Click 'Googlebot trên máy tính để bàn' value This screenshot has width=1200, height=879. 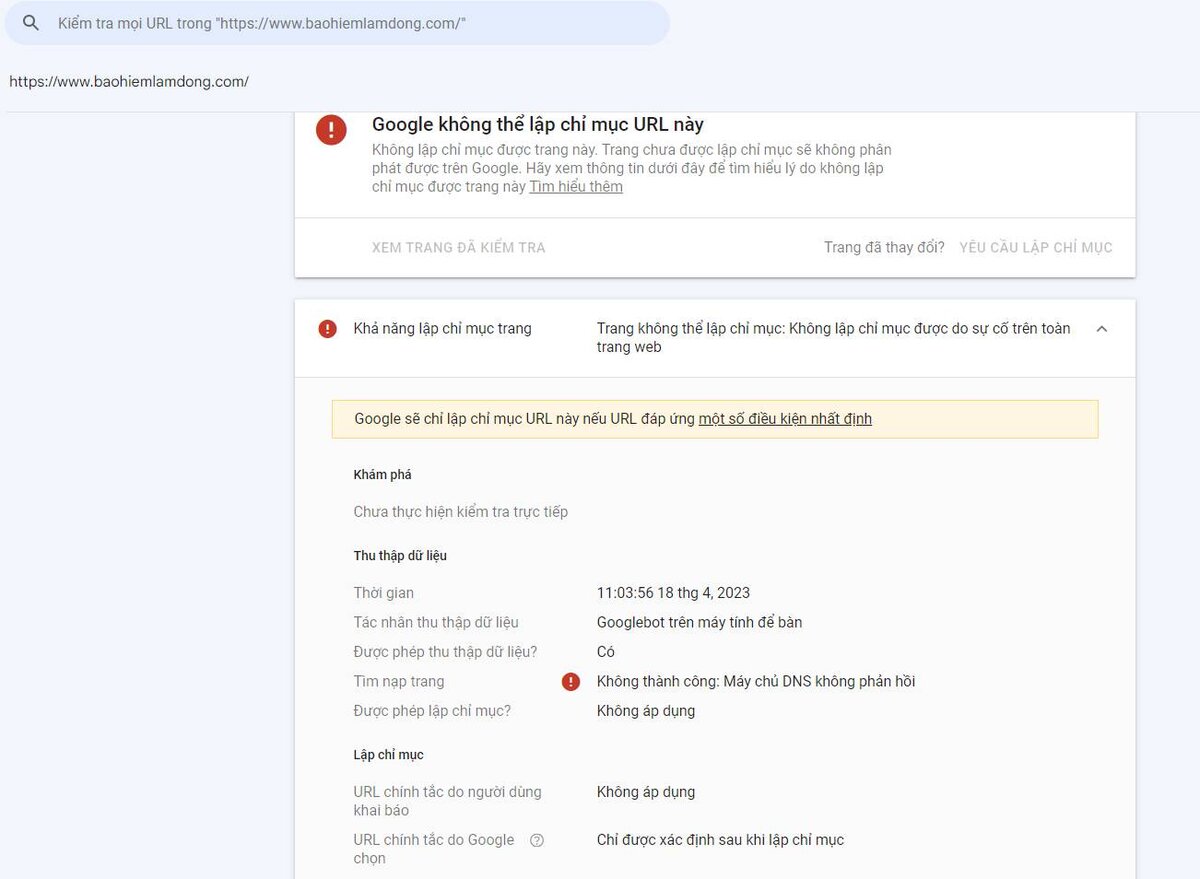click(x=699, y=622)
